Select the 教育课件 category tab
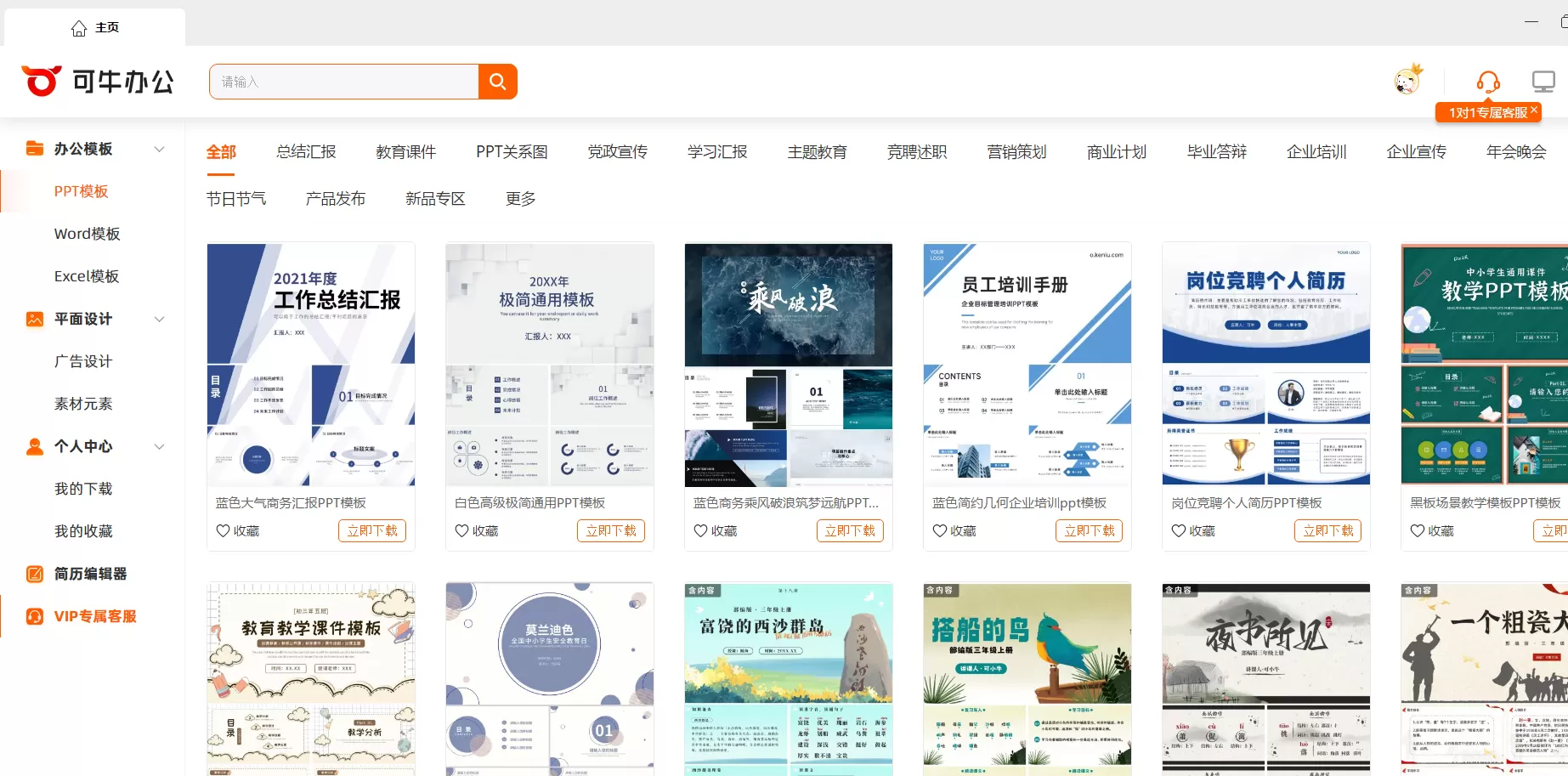The image size is (1568, 776). point(406,151)
